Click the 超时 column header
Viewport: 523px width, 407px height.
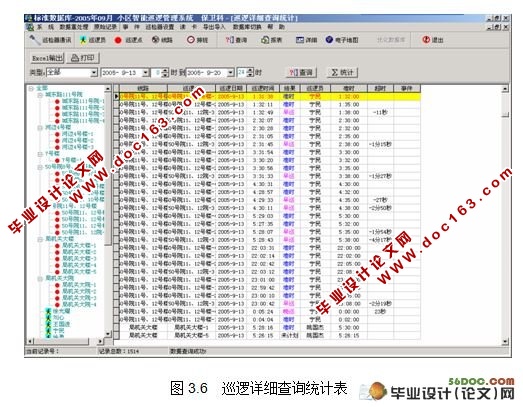[x=380, y=88]
